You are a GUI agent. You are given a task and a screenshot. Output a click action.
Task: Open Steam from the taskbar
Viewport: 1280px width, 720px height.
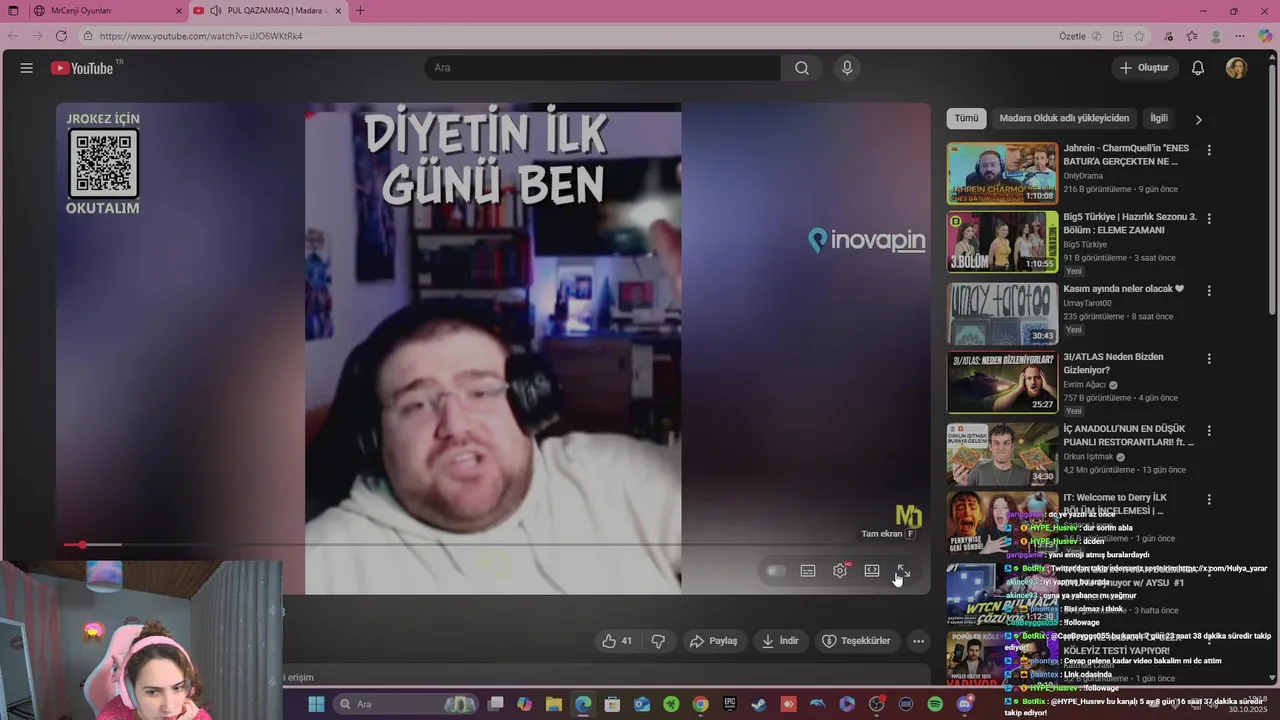point(759,704)
